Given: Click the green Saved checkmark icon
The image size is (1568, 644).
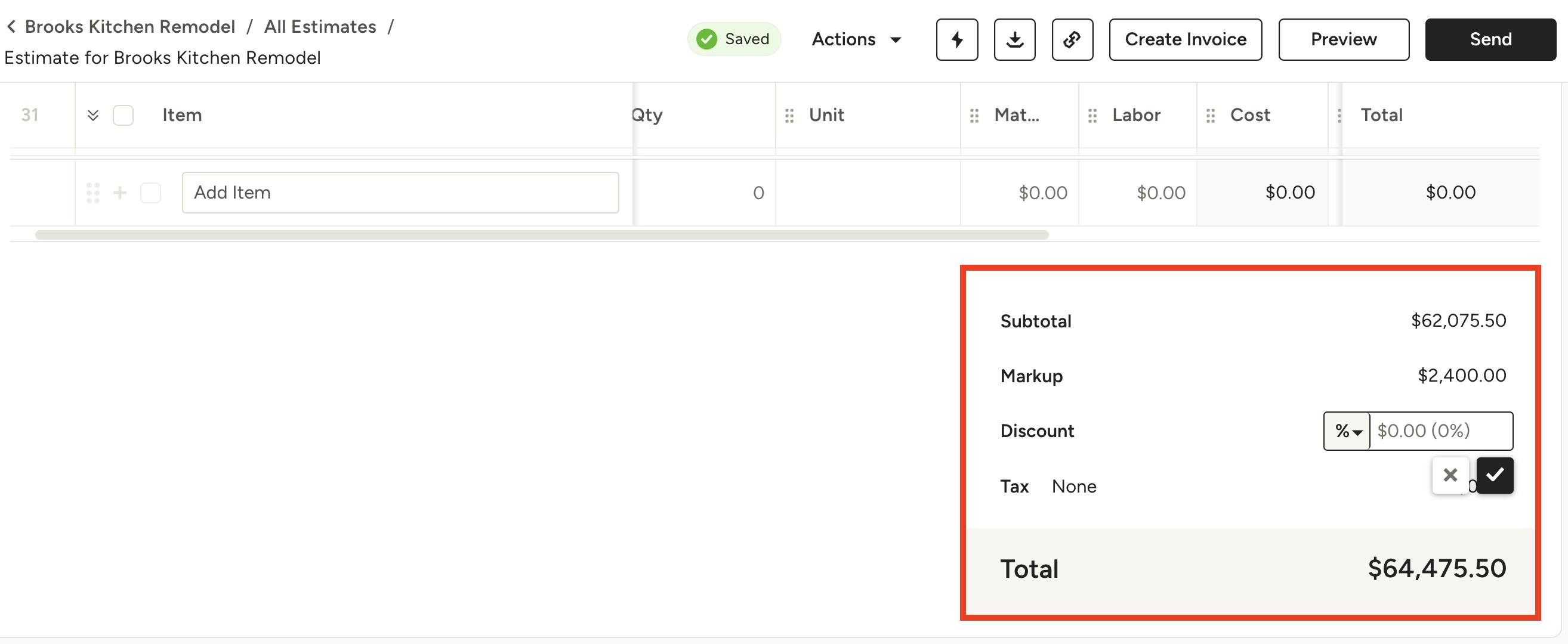Looking at the screenshot, I should (706, 39).
